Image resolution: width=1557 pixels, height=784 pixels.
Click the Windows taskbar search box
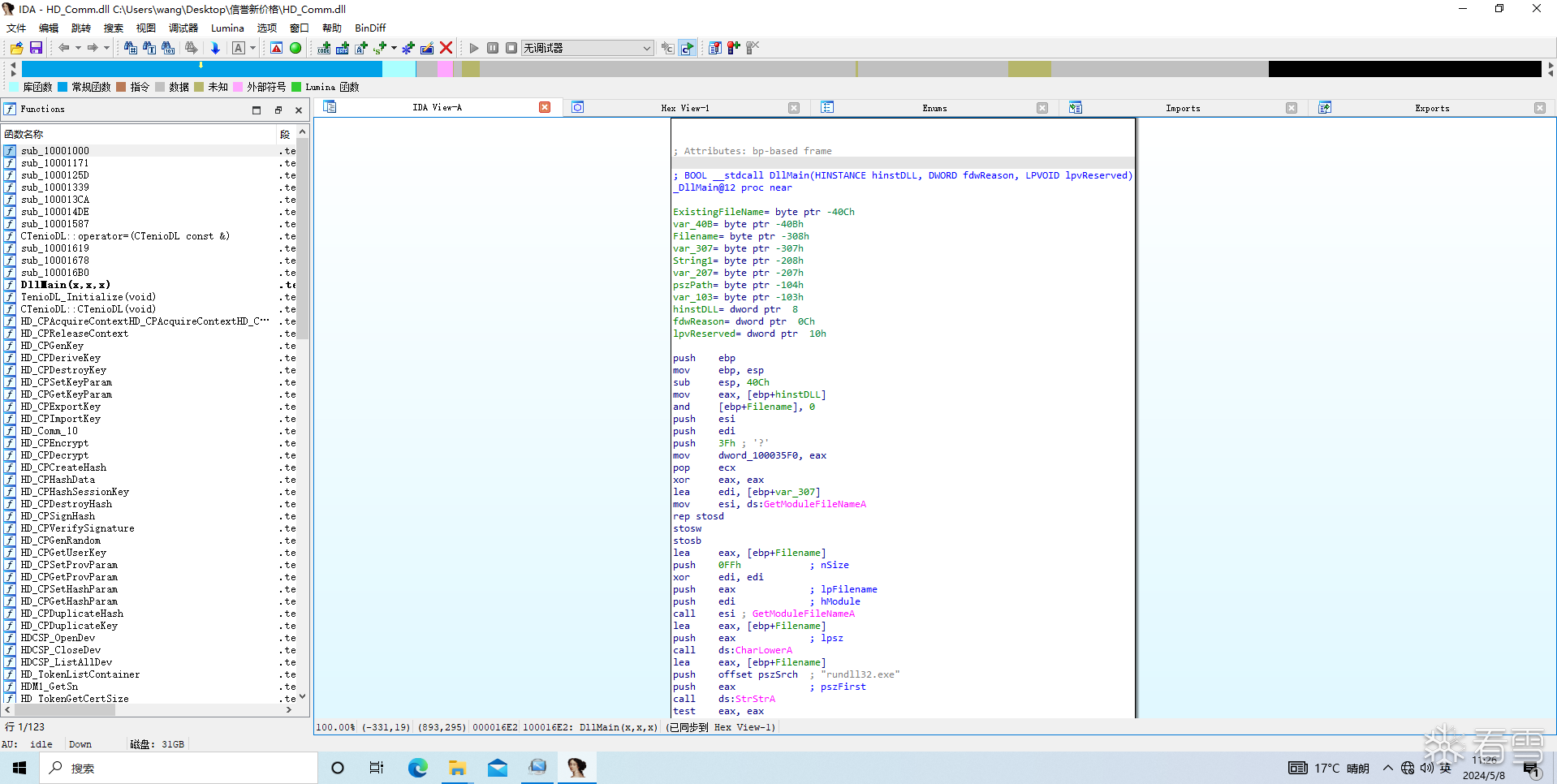pos(179,768)
